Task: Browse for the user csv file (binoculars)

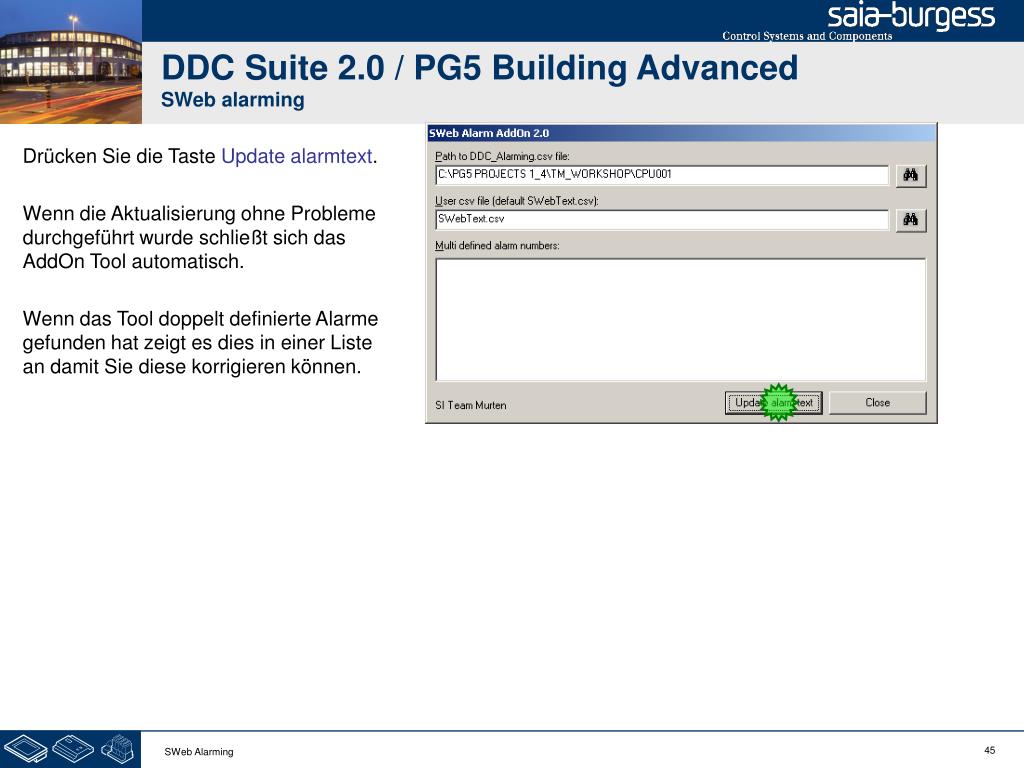Action: pos(910,219)
